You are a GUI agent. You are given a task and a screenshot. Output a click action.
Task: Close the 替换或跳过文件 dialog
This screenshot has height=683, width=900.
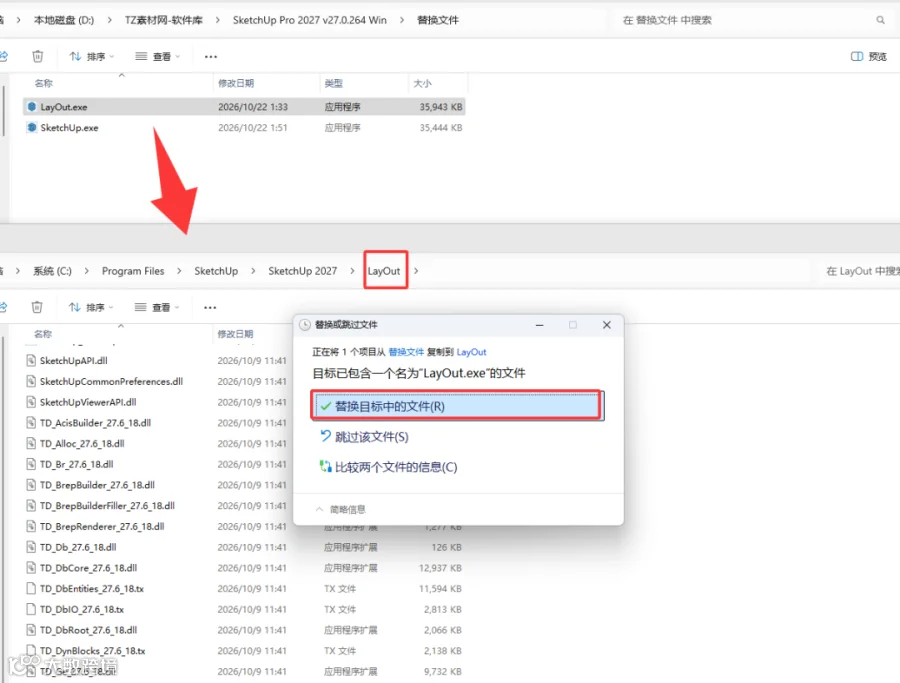point(607,325)
